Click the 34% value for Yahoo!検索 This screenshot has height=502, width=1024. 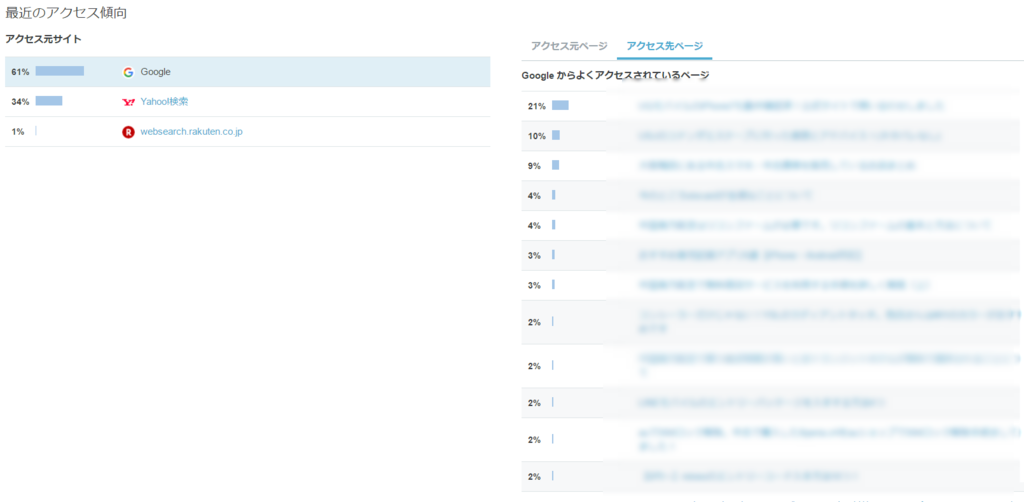[x=20, y=102]
